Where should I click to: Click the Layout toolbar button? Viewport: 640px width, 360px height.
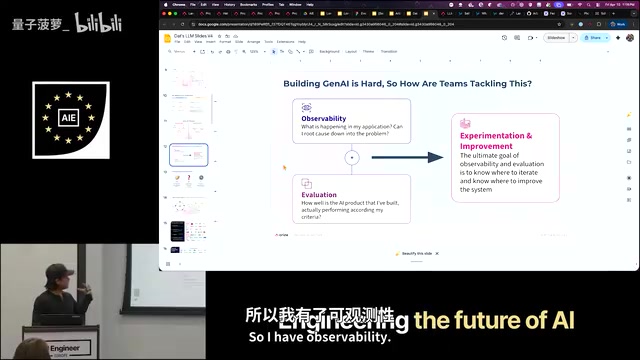click(351, 52)
